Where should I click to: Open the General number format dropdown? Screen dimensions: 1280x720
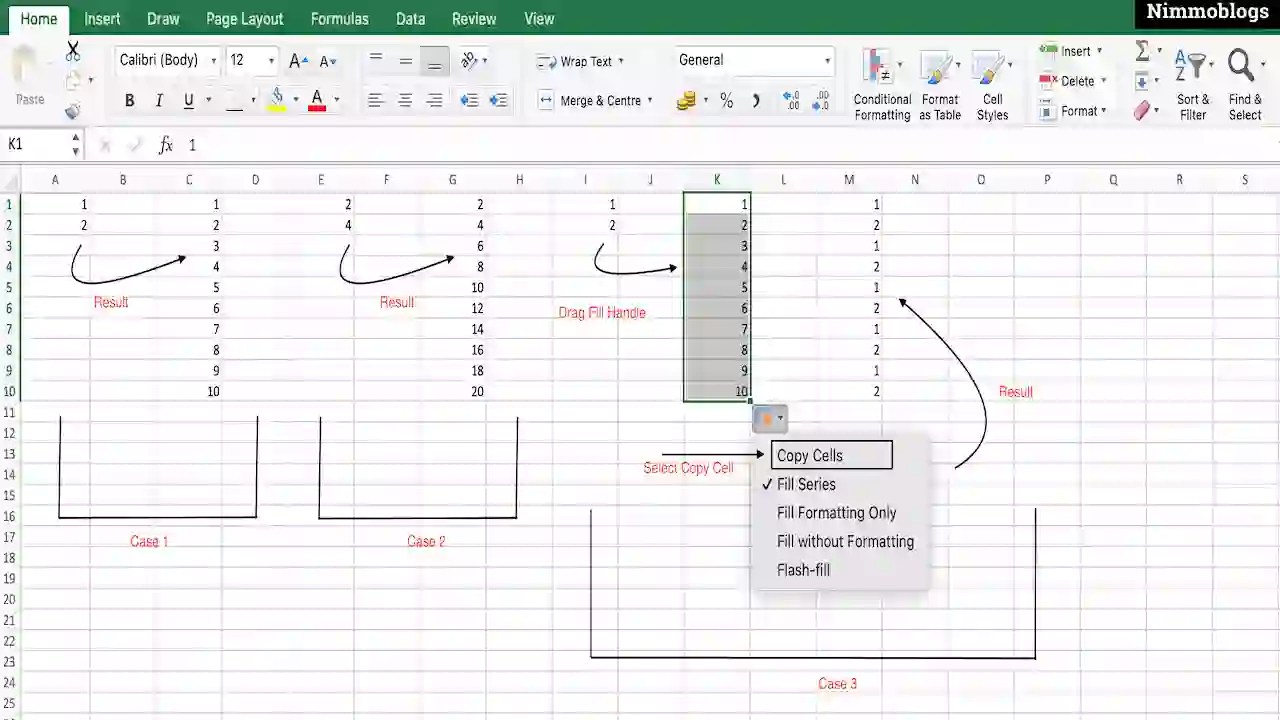click(827, 60)
